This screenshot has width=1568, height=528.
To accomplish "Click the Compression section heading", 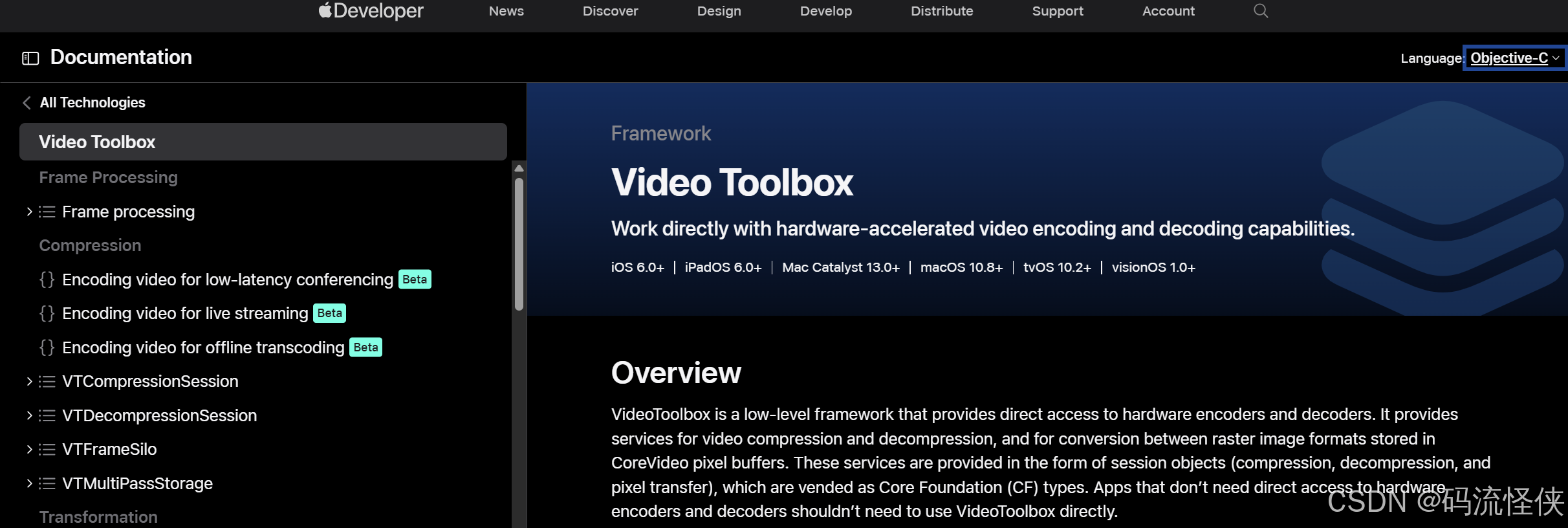I will click(90, 245).
